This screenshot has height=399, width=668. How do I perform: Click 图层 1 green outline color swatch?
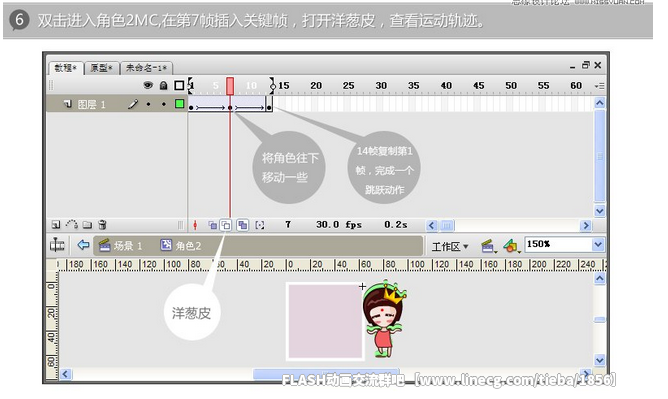[179, 103]
